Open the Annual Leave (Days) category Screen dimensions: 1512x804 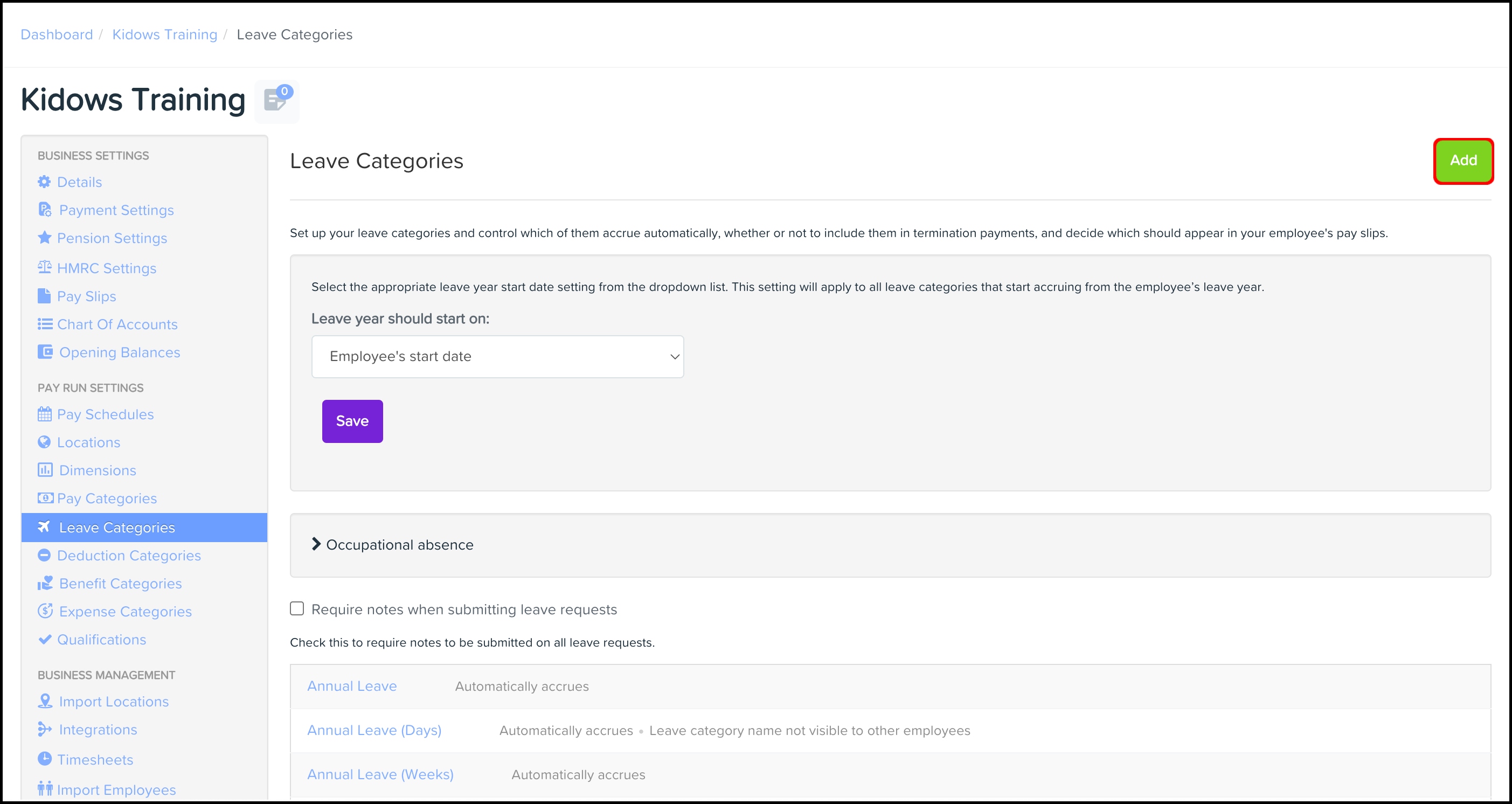click(x=374, y=730)
